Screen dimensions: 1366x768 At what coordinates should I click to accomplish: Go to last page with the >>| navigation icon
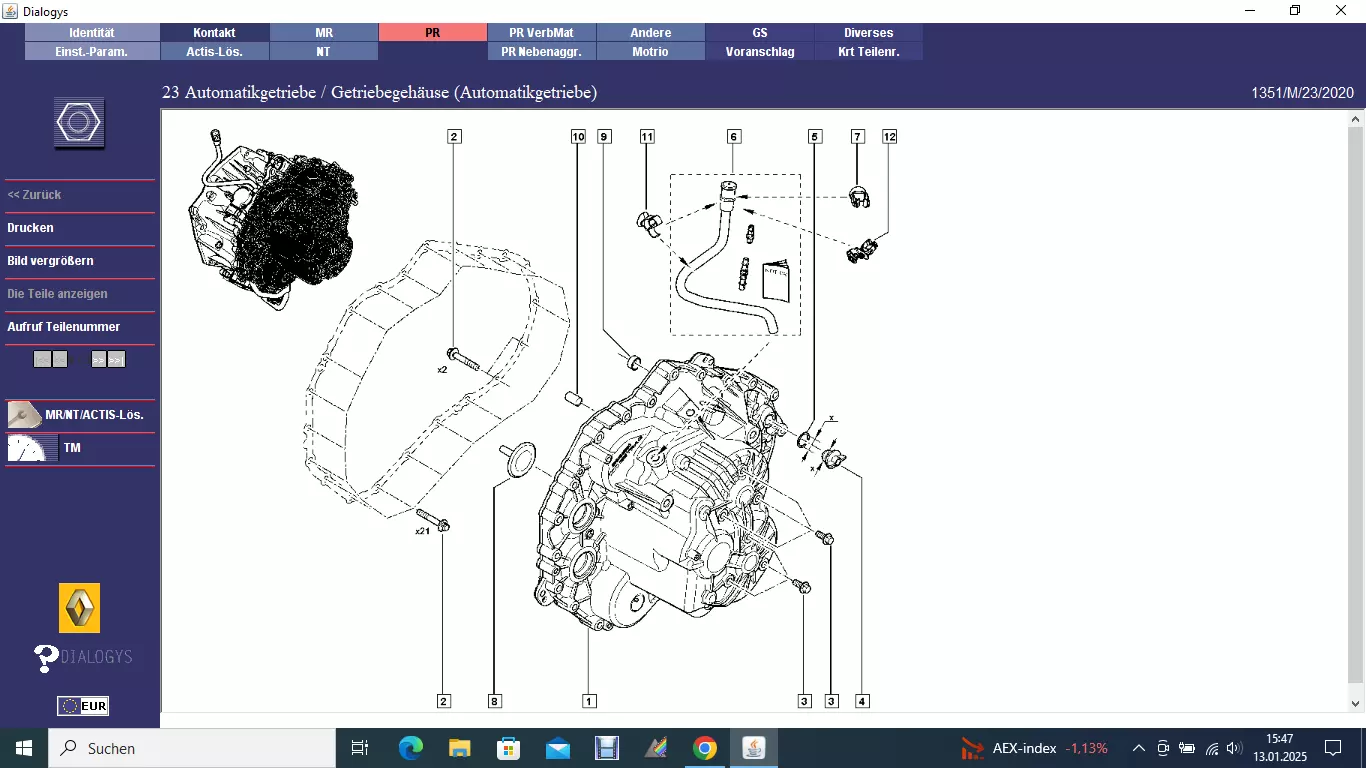tap(116, 359)
